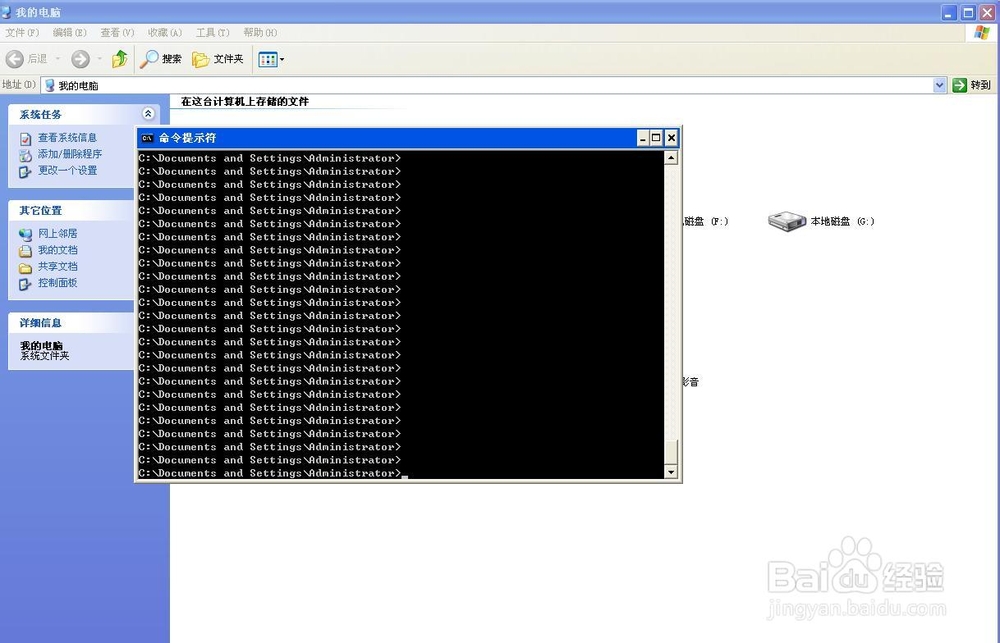Open the Tools (工具) menu
The image size is (1000, 643).
point(212,33)
